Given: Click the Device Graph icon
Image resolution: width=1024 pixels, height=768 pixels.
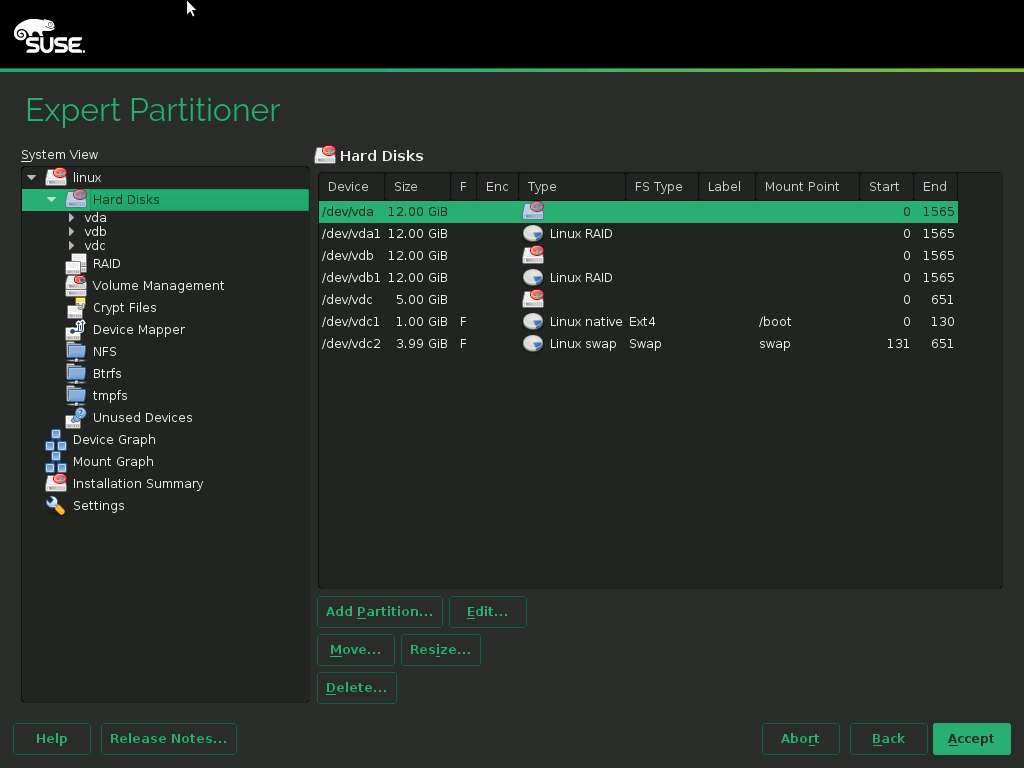Looking at the screenshot, I should [56, 440].
